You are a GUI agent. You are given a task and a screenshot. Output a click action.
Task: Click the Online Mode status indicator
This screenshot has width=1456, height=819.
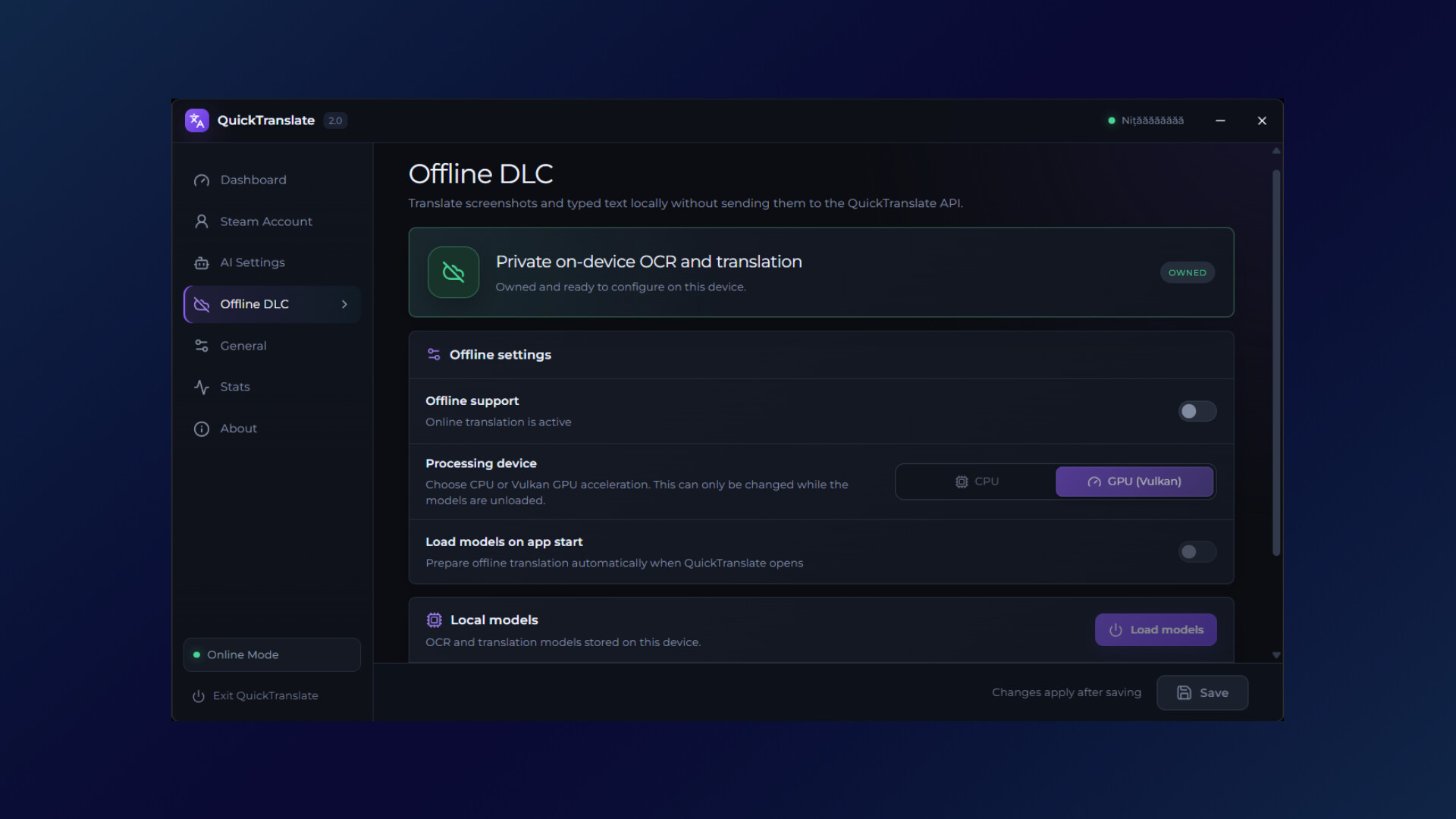coord(272,654)
